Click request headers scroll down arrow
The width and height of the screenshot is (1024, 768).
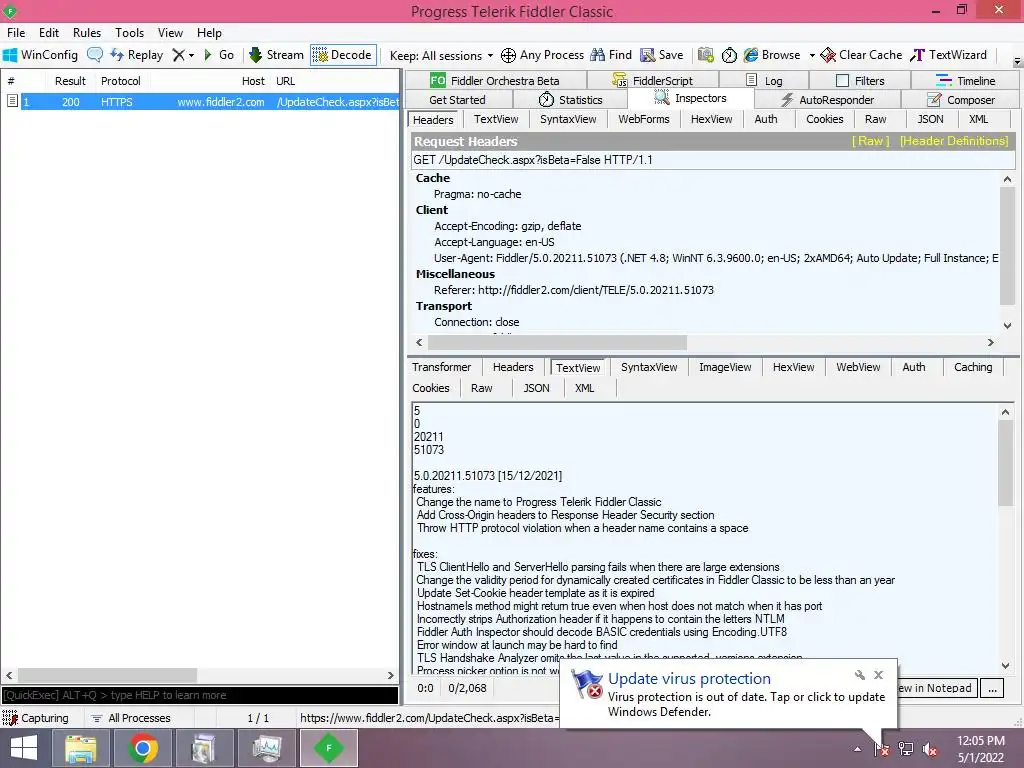coord(1007,325)
